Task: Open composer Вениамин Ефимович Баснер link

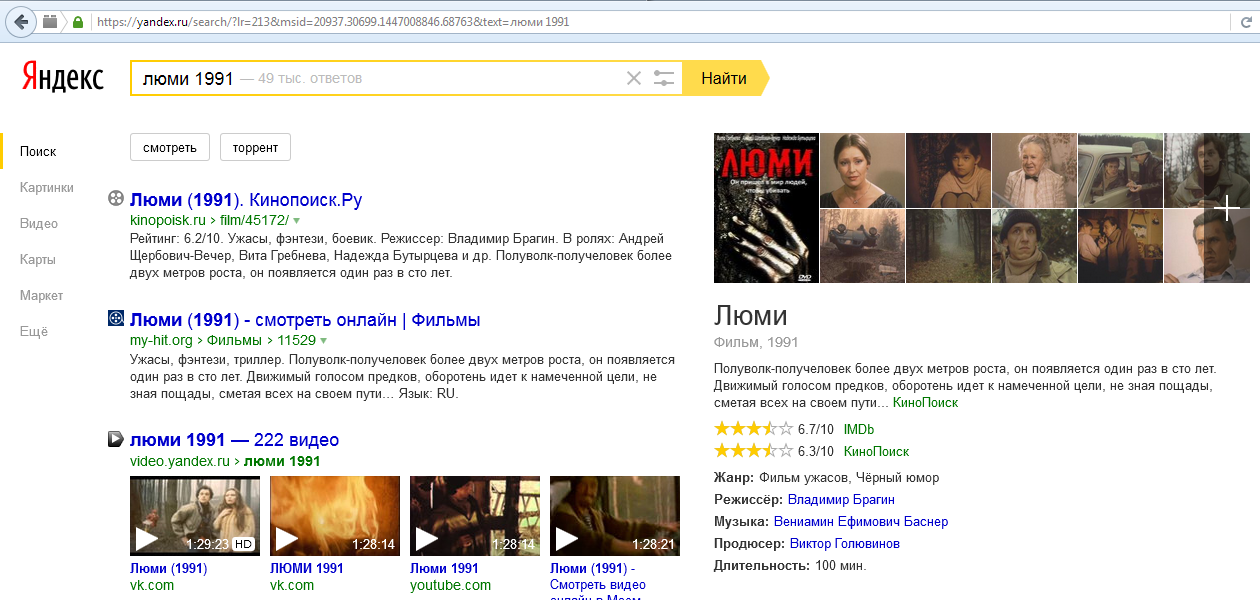Action: pos(861,521)
